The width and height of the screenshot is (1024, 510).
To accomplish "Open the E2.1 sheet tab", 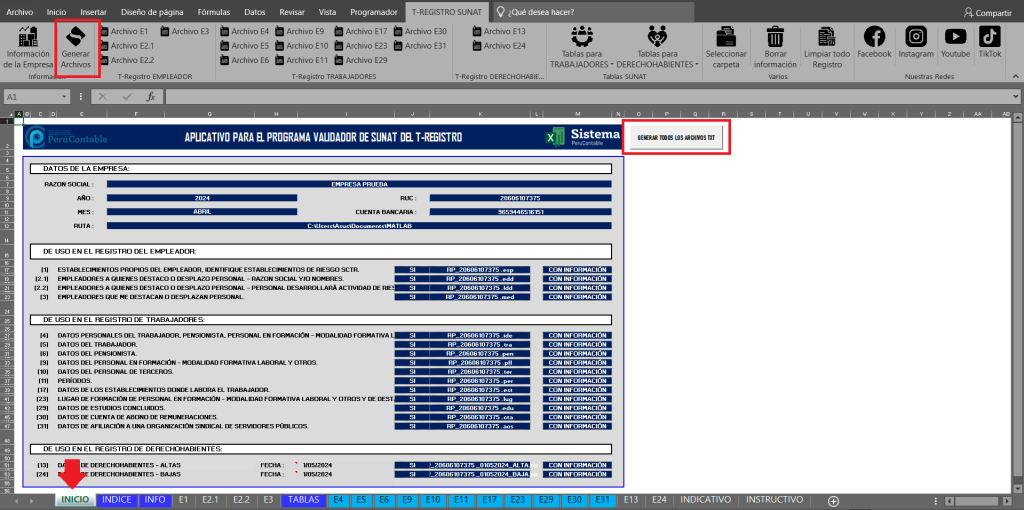I will (210, 500).
